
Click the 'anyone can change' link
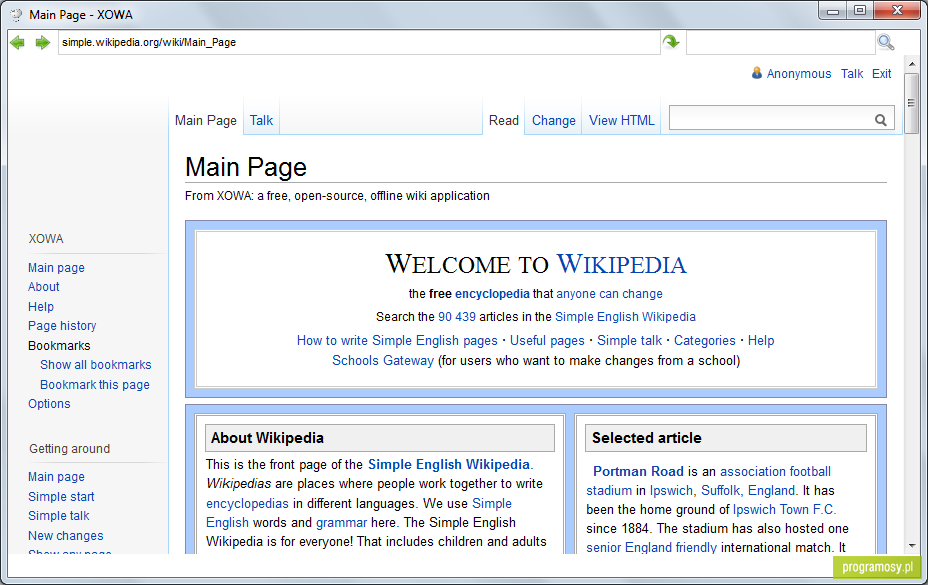pyautogui.click(x=610, y=294)
